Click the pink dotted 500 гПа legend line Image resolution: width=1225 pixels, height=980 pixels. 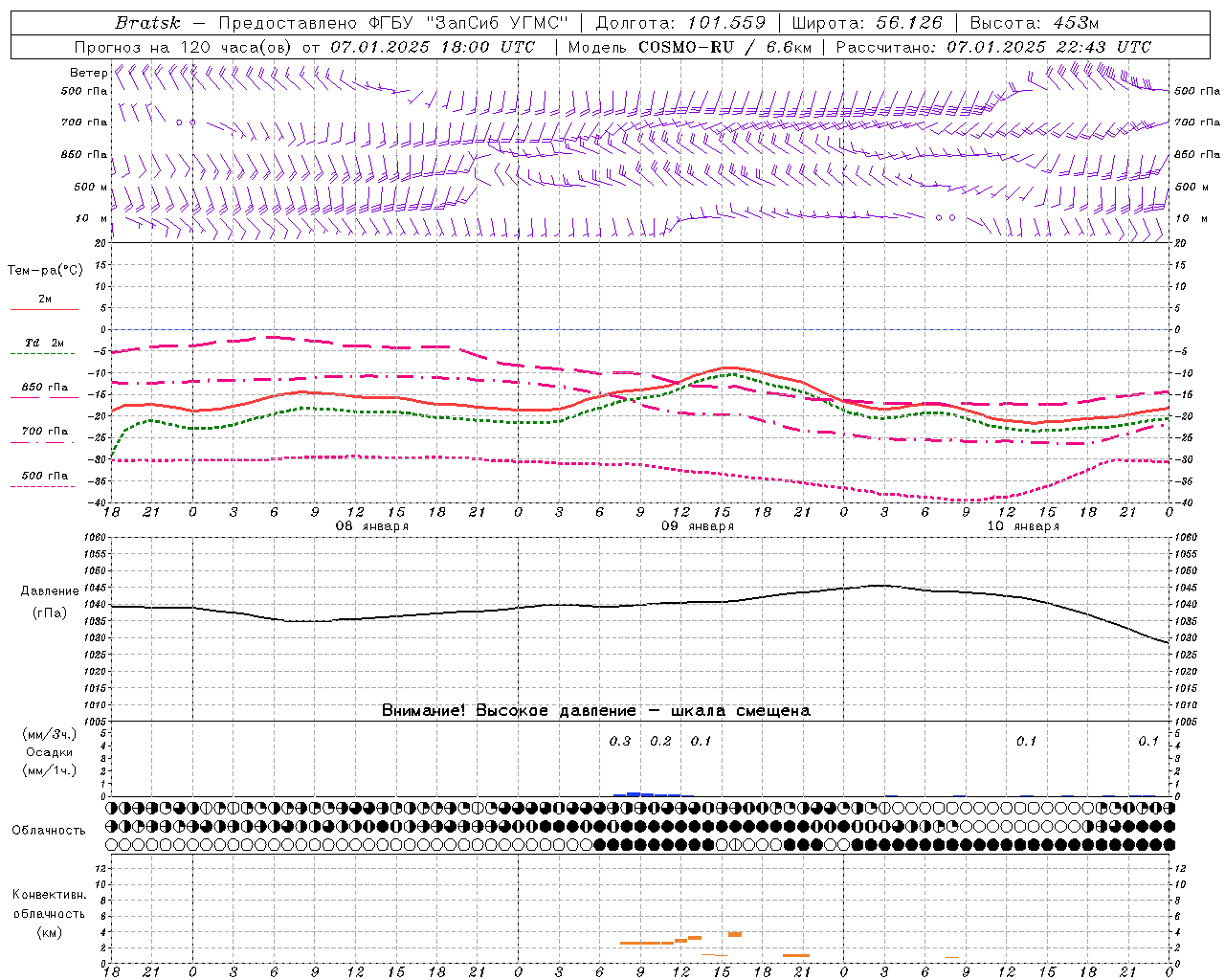click(x=44, y=486)
